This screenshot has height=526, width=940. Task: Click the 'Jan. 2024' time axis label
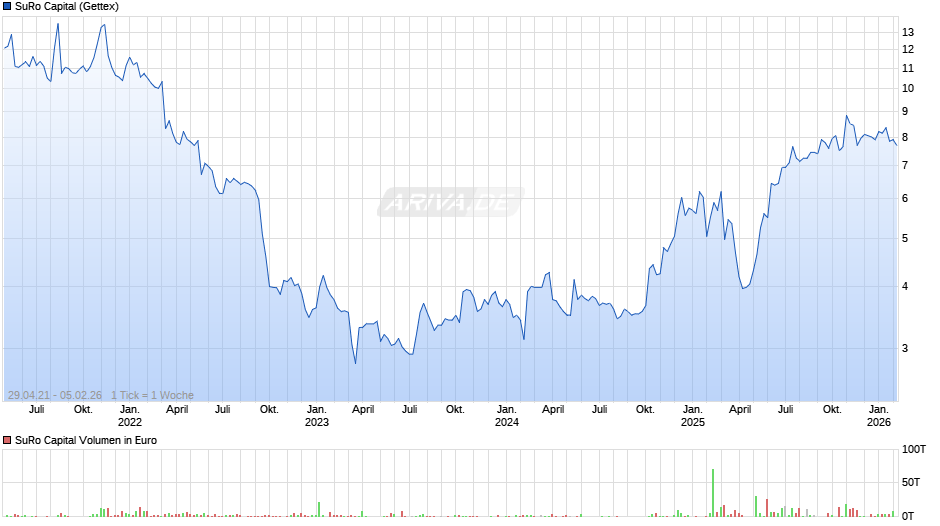[507, 416]
